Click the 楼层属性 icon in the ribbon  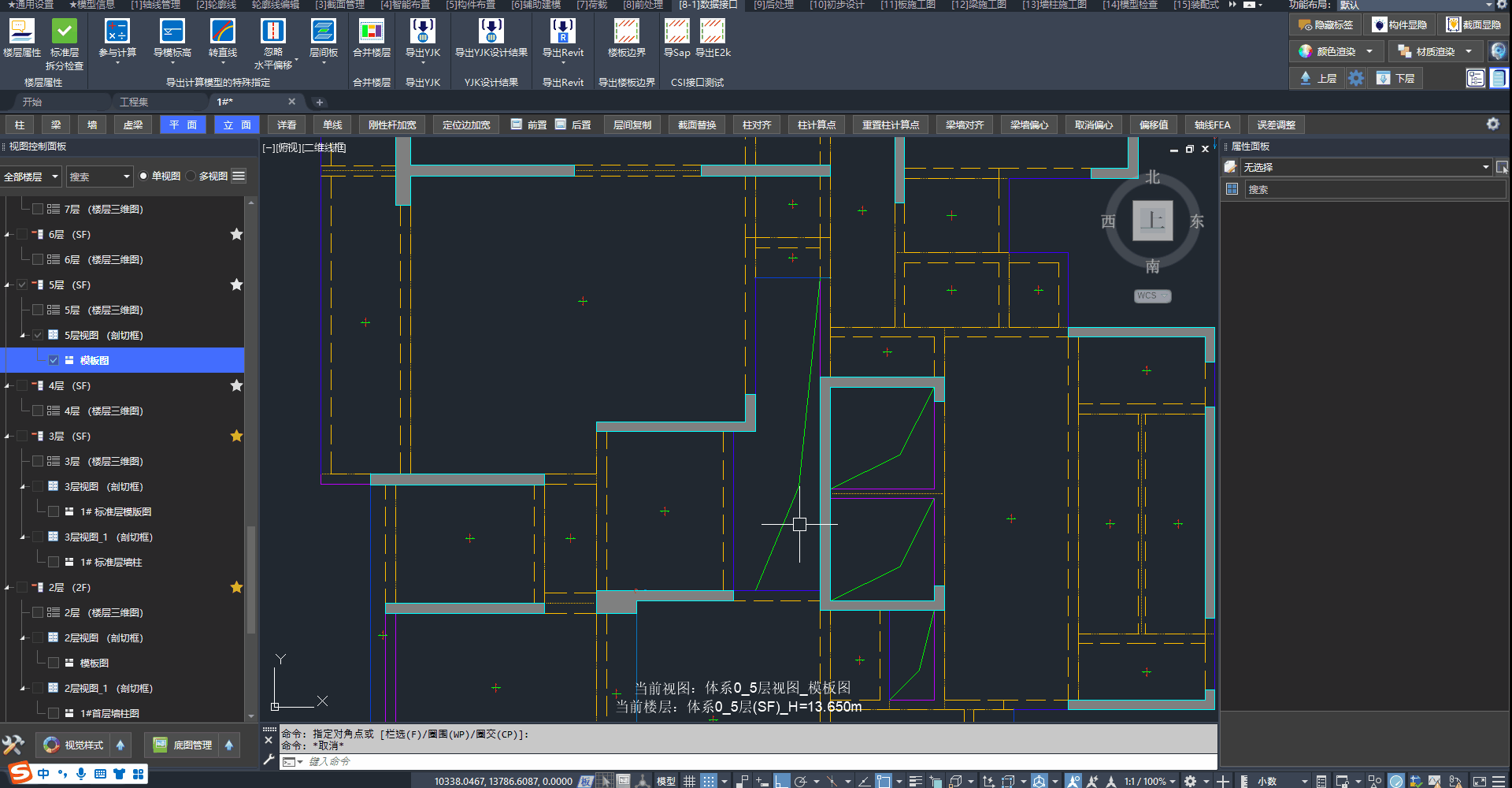click(x=22, y=32)
